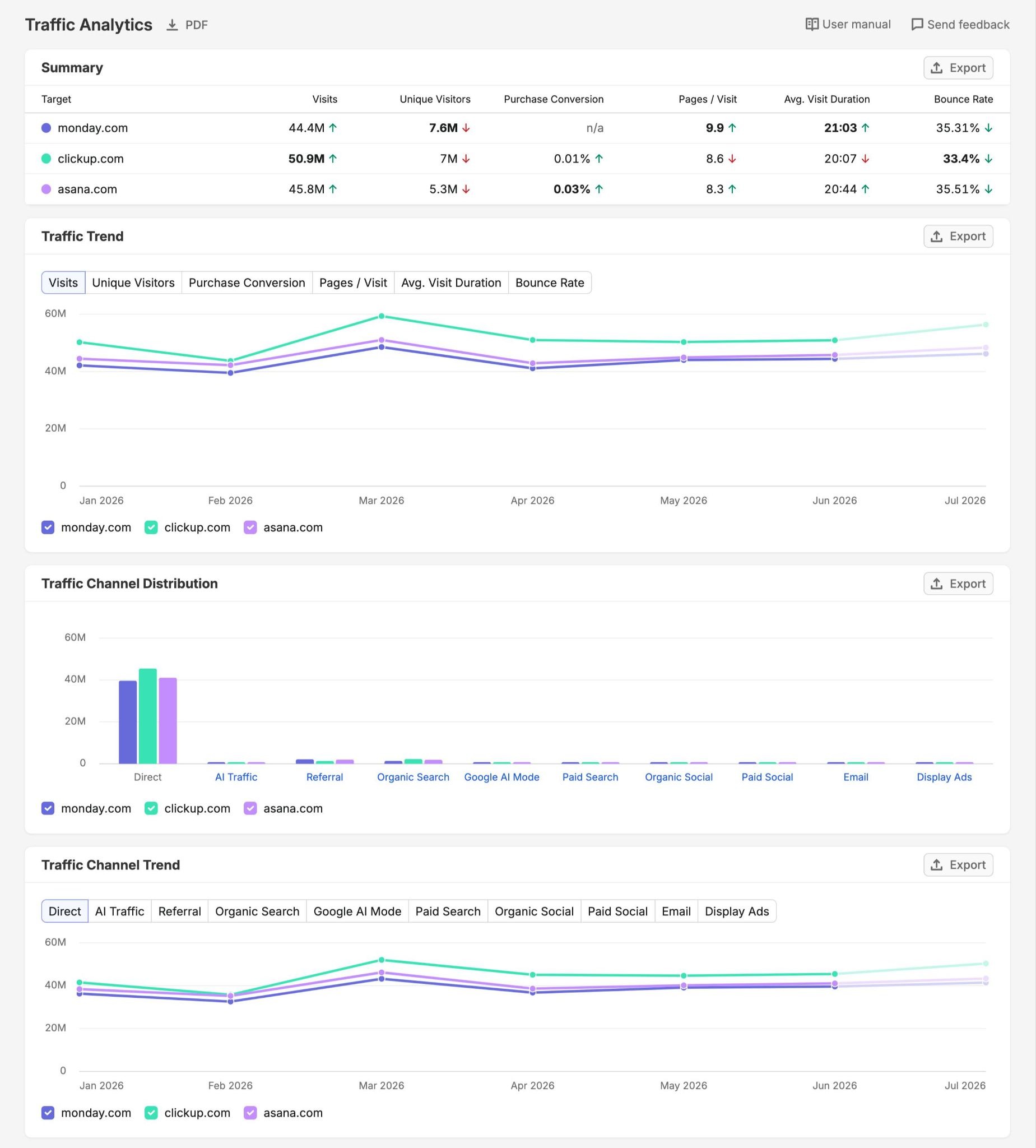Click the Visits column header in Summary
This screenshot has width=1036, height=1148.
(x=324, y=99)
